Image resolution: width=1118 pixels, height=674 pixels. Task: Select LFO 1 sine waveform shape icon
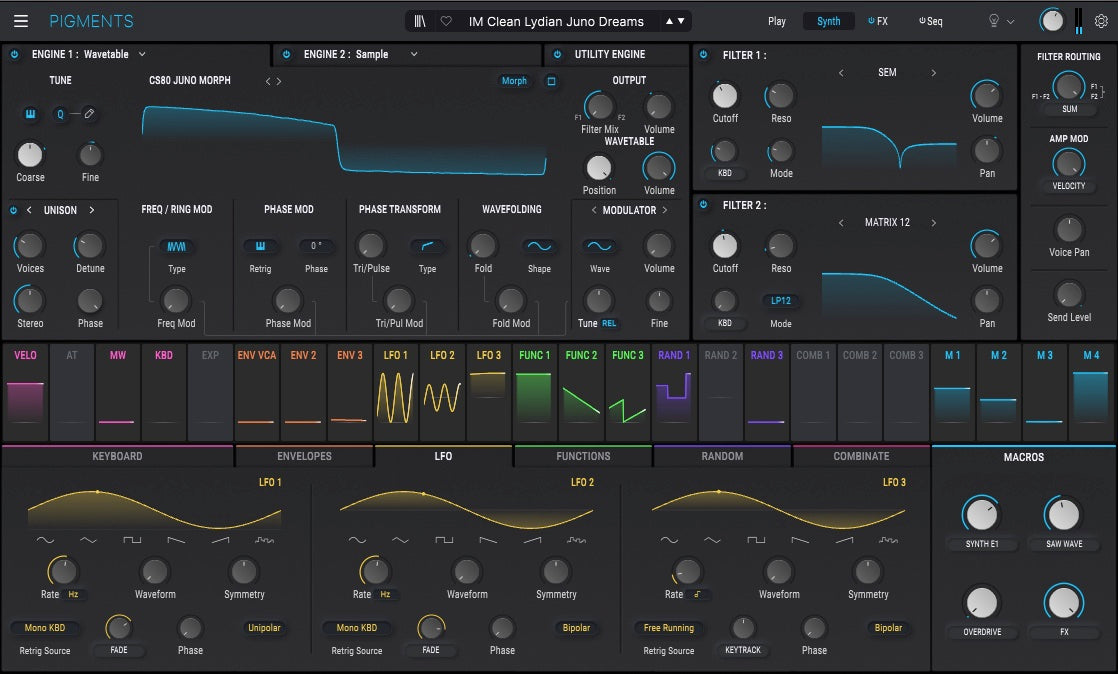point(45,540)
